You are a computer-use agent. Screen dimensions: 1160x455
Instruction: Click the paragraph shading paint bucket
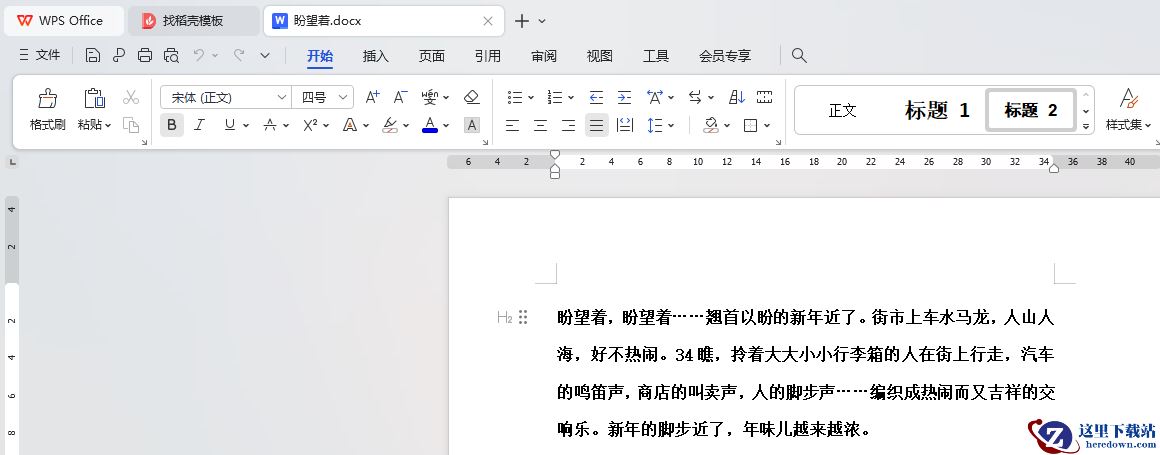click(711, 125)
